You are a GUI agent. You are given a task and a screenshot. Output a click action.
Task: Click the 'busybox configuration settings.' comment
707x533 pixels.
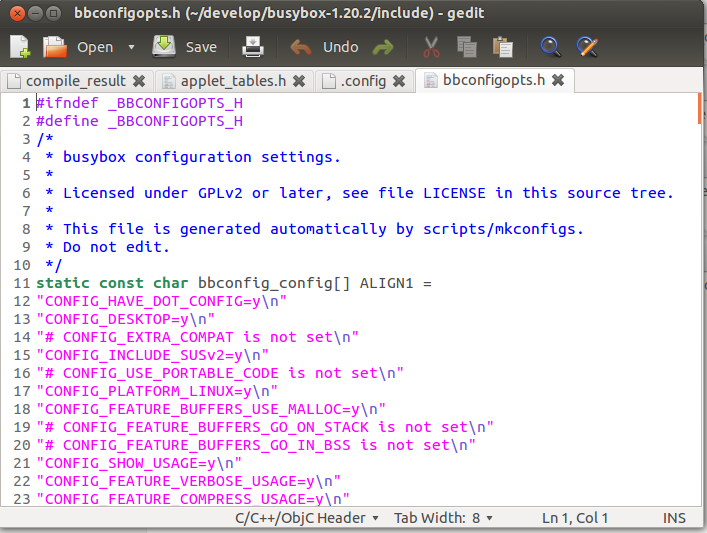tap(202, 157)
